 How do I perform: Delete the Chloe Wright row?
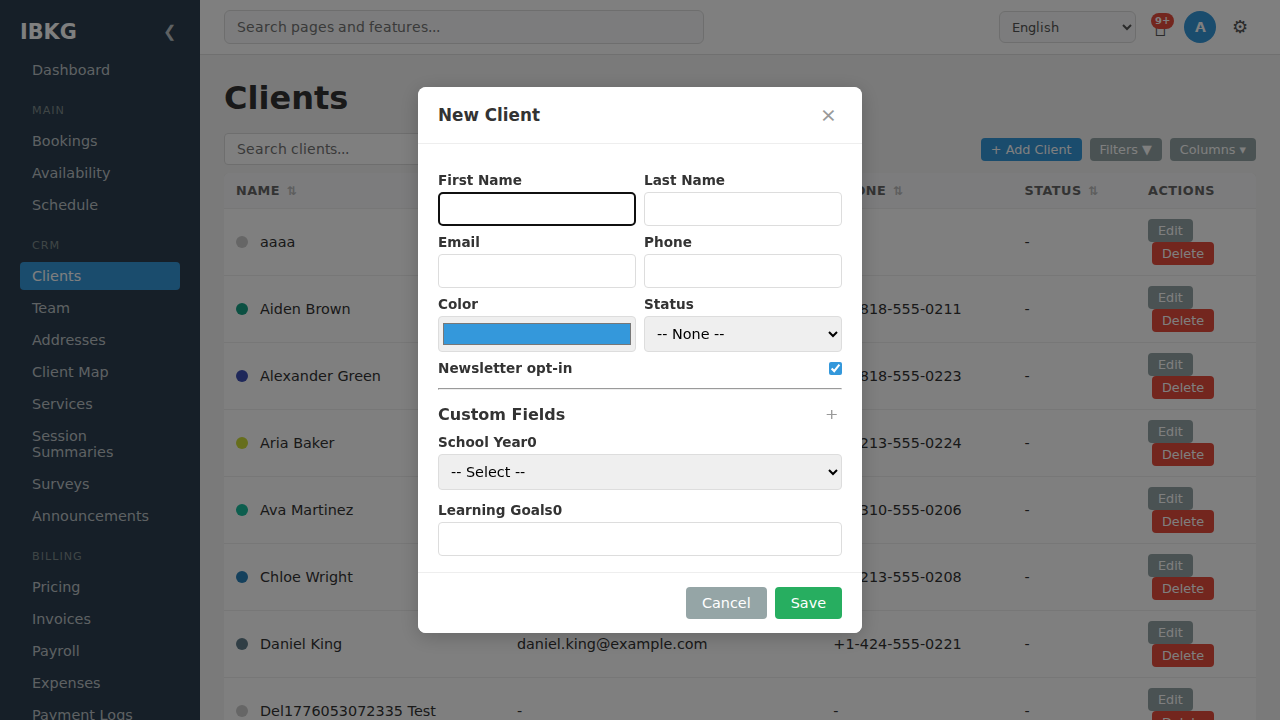tap(1183, 589)
